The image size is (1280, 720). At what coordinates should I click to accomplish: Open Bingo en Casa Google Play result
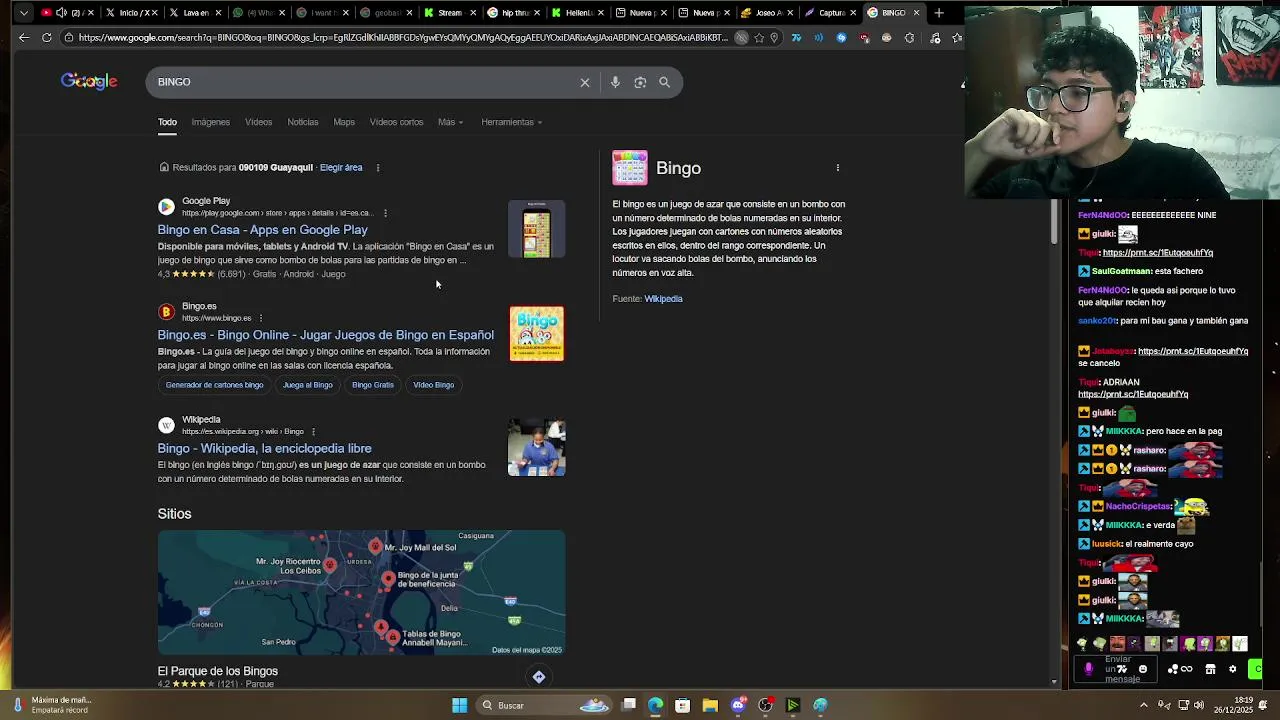click(262, 229)
